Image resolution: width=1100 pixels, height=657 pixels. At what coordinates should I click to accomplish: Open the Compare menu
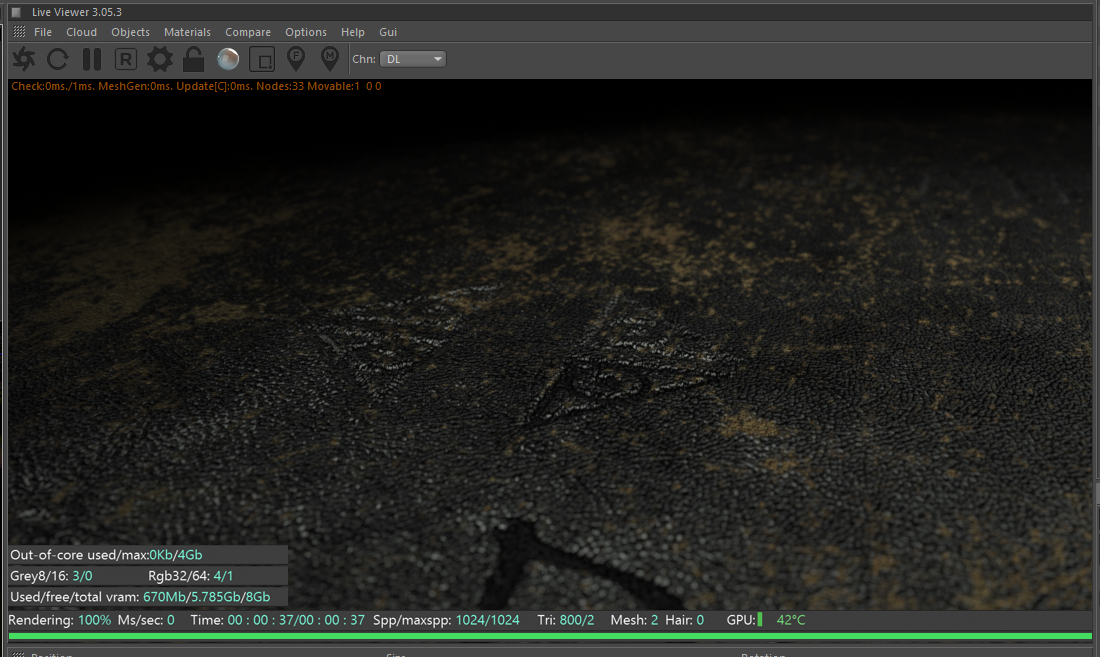tap(248, 32)
